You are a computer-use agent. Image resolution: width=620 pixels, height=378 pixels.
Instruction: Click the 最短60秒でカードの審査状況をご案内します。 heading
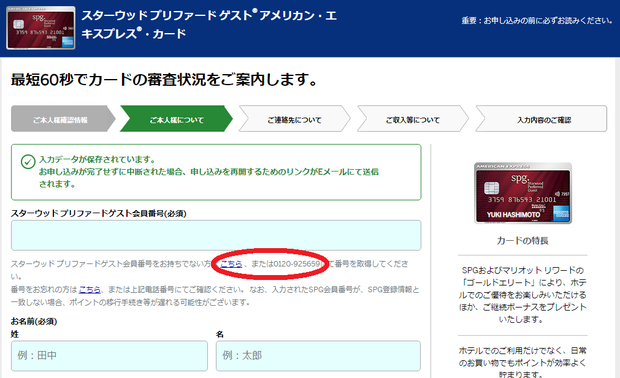pos(164,79)
